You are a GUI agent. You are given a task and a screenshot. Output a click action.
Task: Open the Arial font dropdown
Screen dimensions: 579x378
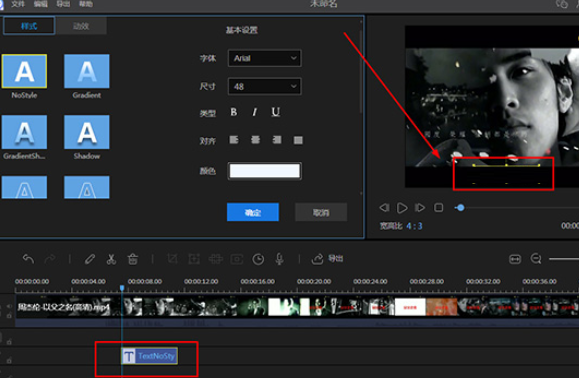264,58
